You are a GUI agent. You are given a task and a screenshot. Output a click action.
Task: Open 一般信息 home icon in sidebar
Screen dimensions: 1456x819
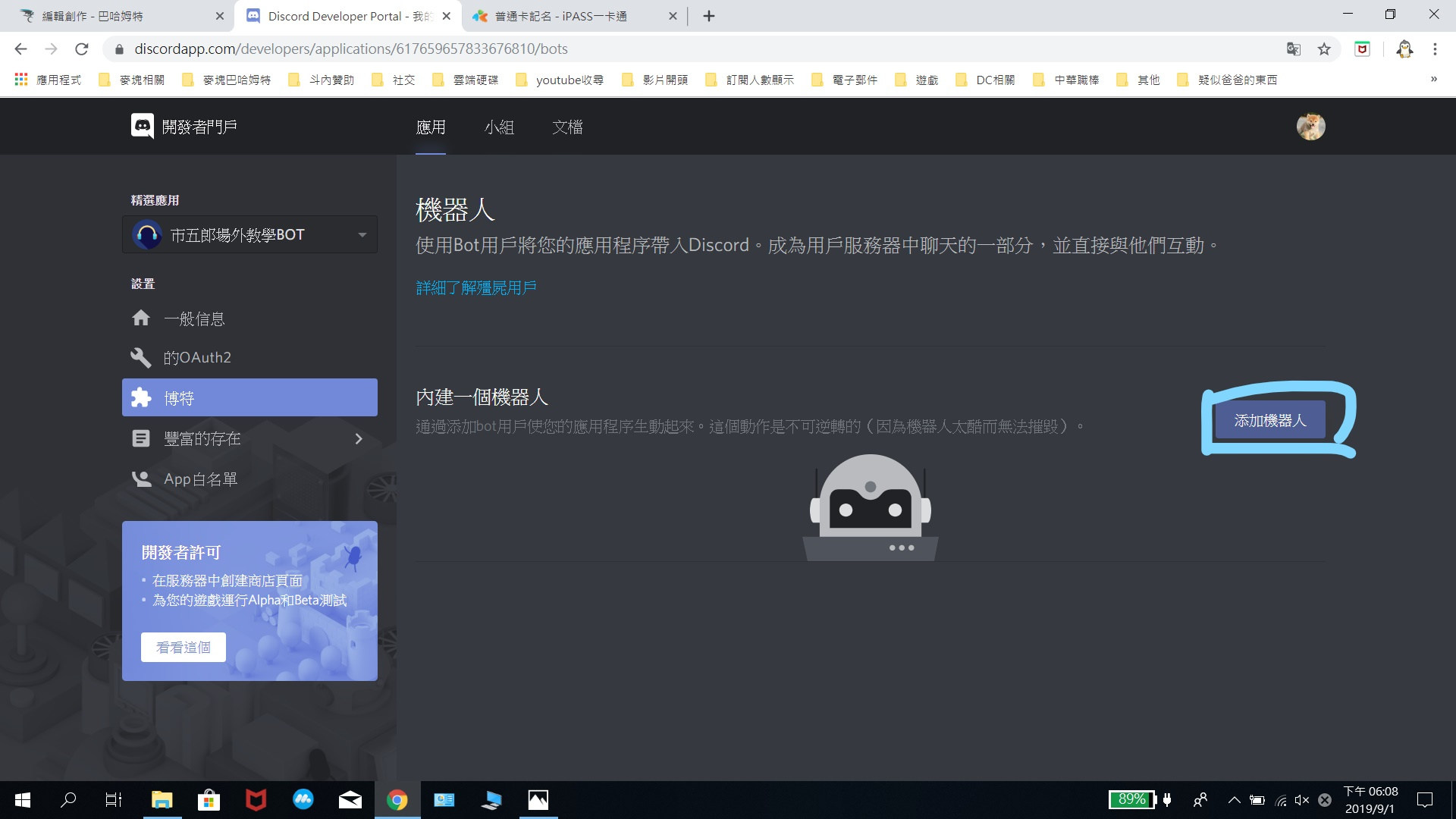point(141,318)
